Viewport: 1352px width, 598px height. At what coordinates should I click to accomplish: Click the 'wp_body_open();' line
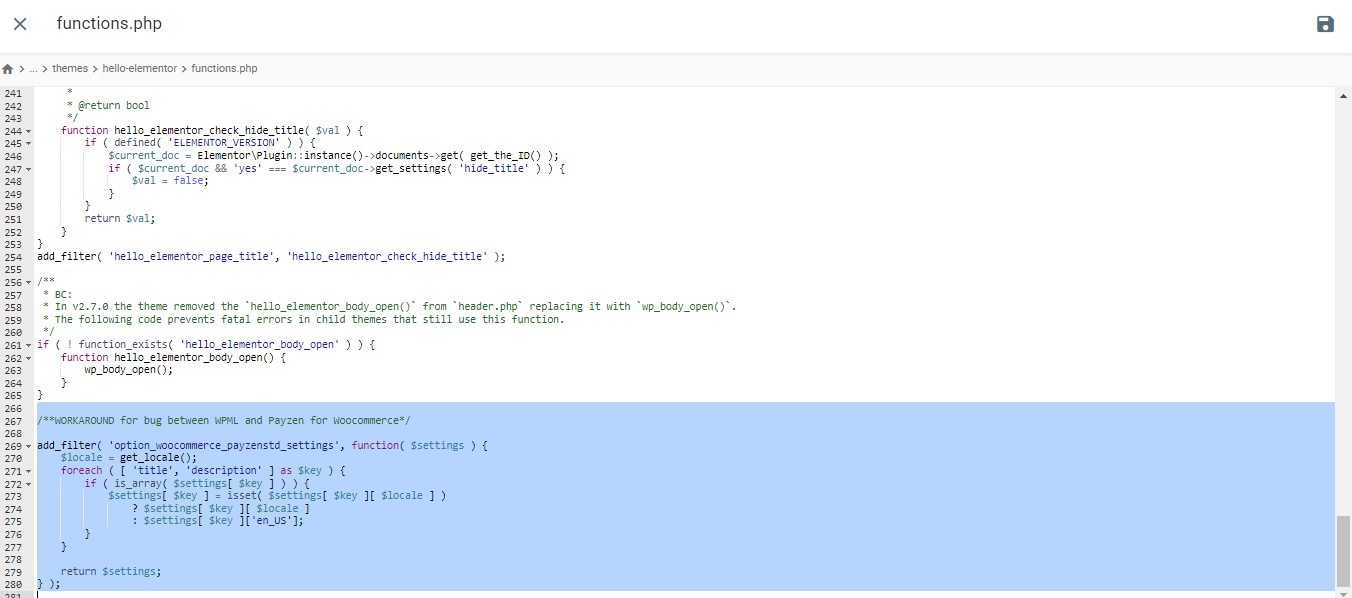point(129,370)
